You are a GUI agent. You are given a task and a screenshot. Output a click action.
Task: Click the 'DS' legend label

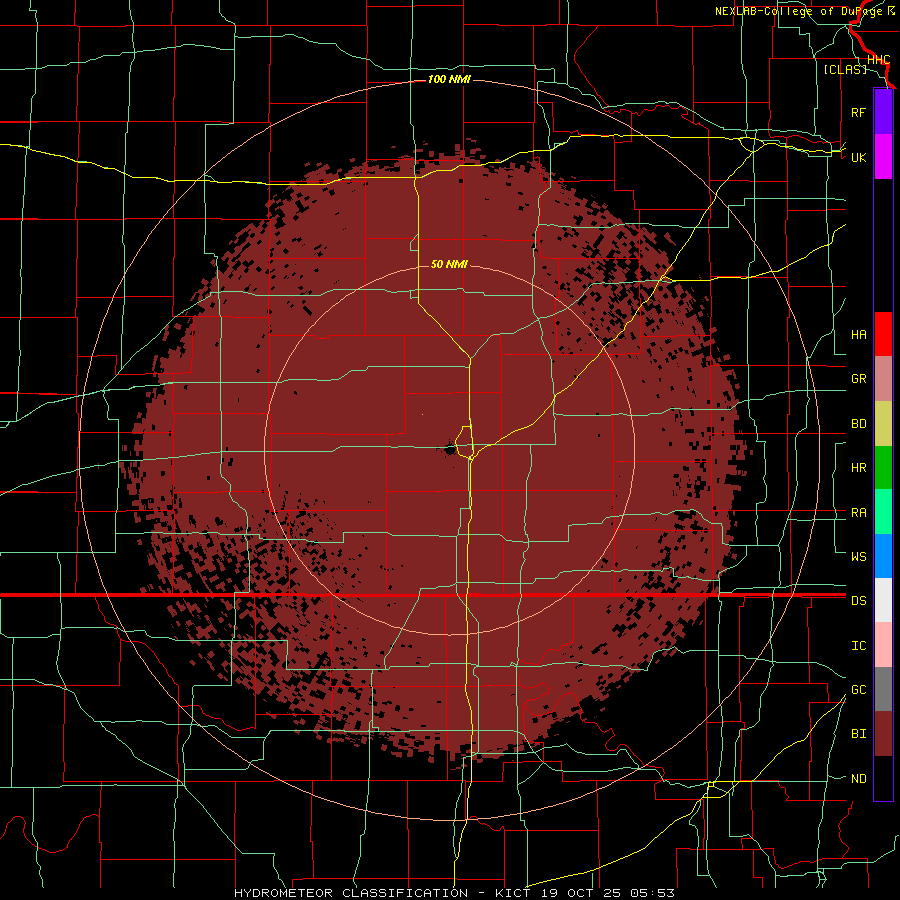click(859, 600)
